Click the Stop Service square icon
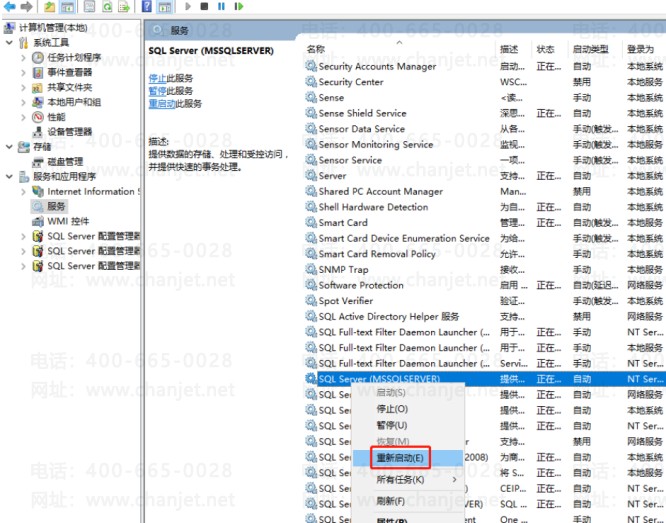The height and width of the screenshot is (523, 666). tap(204, 6)
